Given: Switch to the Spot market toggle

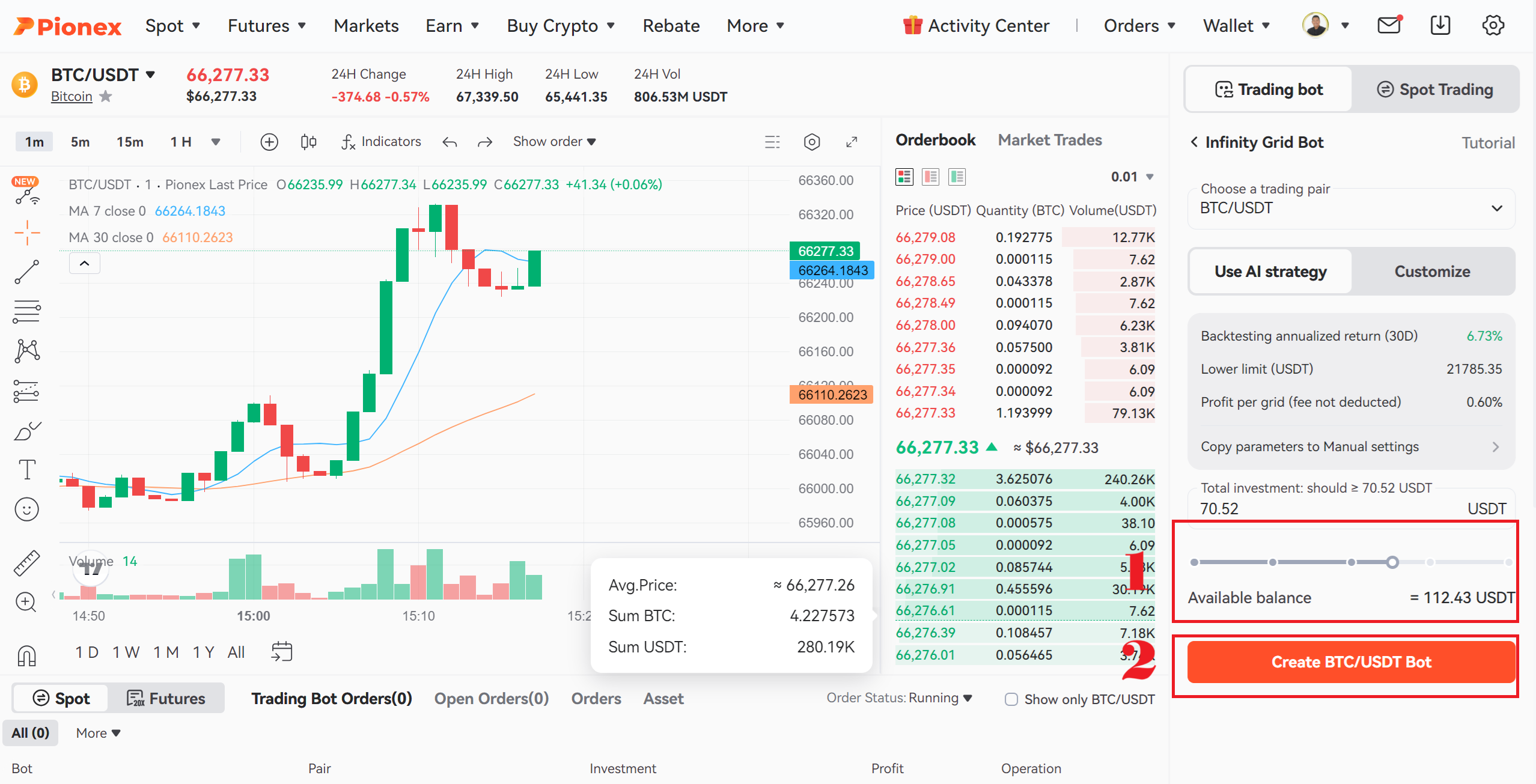Looking at the screenshot, I should (61, 698).
